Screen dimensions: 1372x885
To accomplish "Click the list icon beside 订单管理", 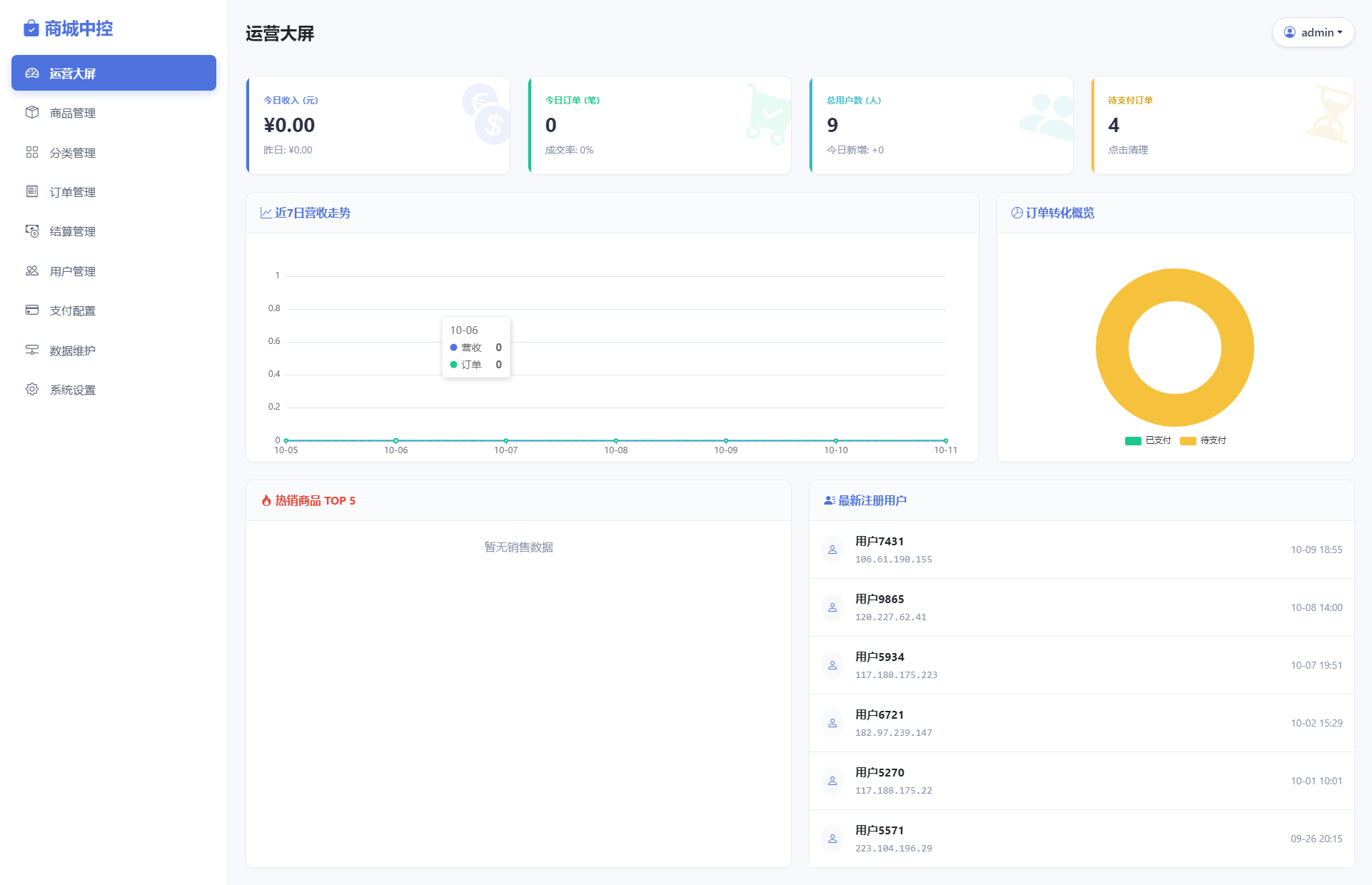I will [x=32, y=191].
